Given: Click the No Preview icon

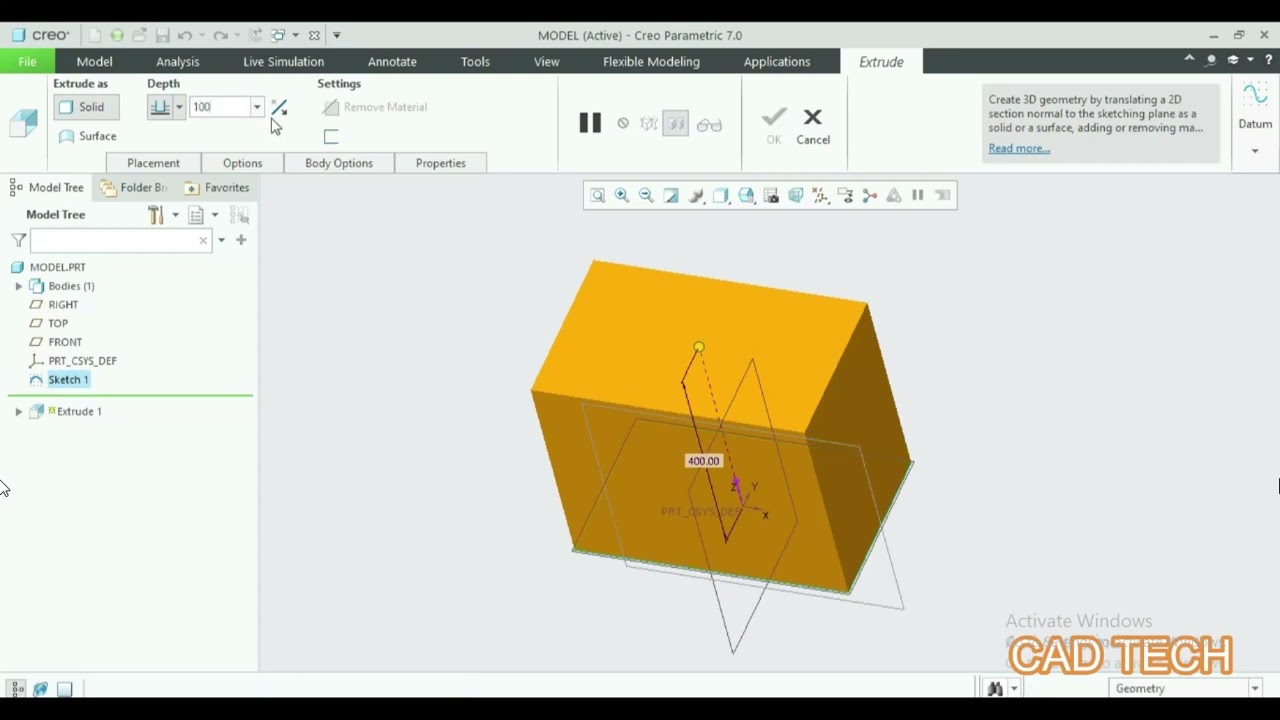Looking at the screenshot, I should (x=623, y=124).
